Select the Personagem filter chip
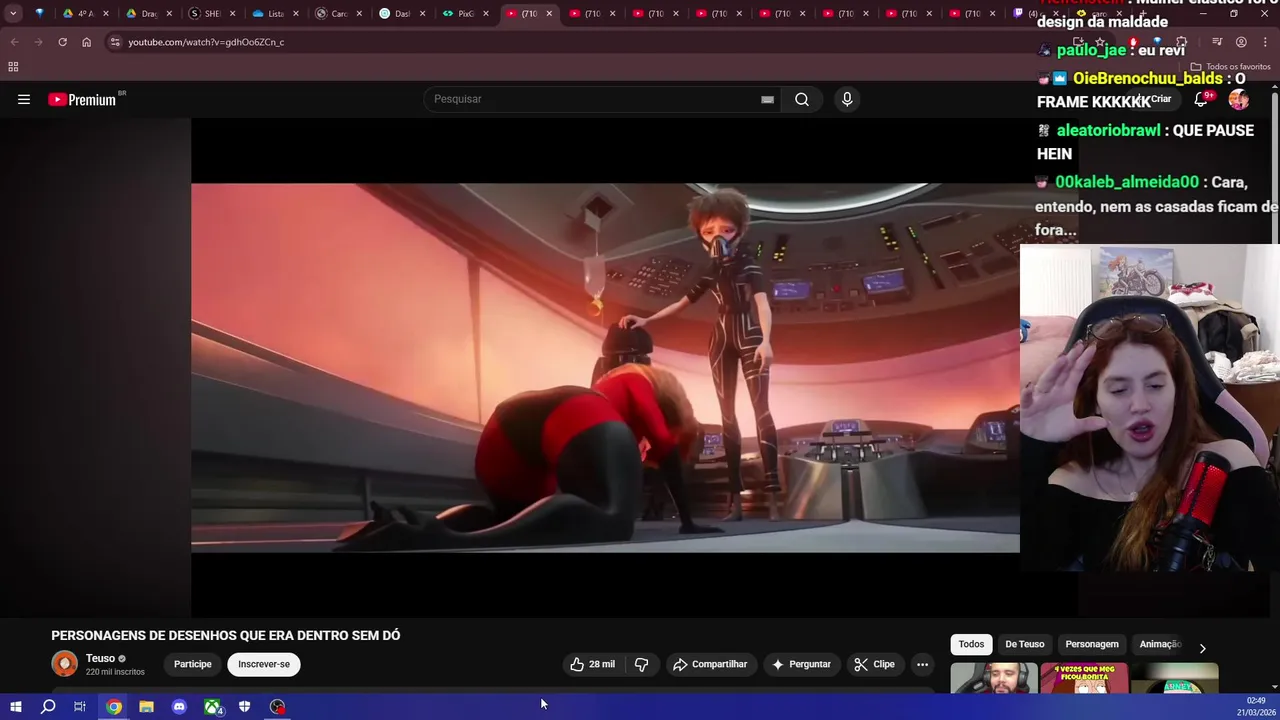This screenshot has height=720, width=1280. pyautogui.click(x=1092, y=644)
